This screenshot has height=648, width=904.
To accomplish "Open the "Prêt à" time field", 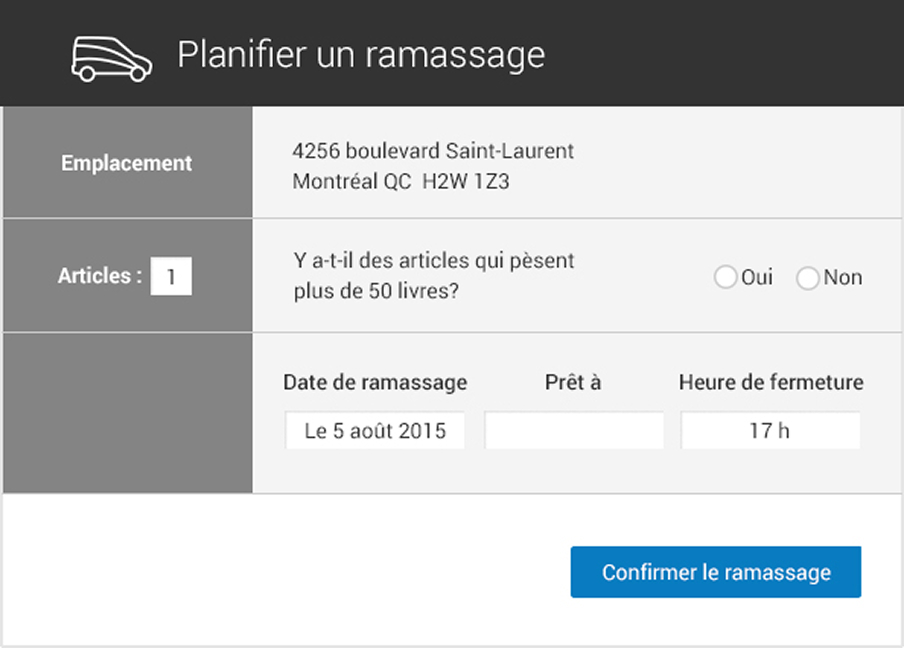I will click(573, 430).
